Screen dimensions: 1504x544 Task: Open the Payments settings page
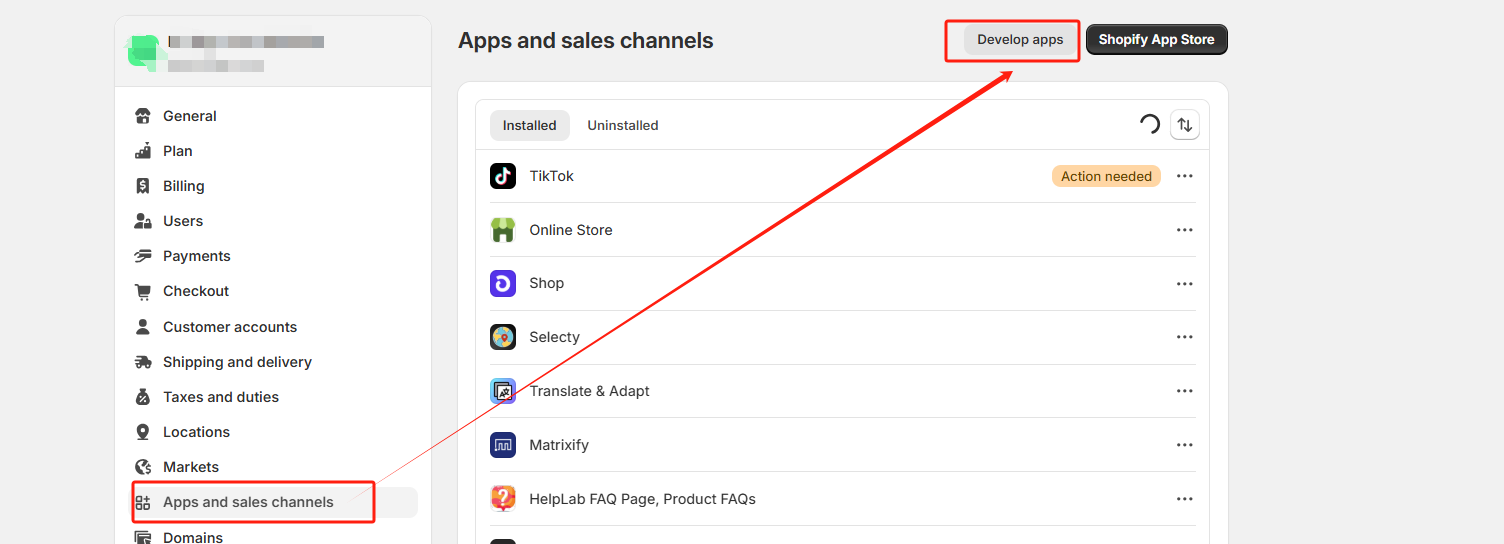coord(196,256)
